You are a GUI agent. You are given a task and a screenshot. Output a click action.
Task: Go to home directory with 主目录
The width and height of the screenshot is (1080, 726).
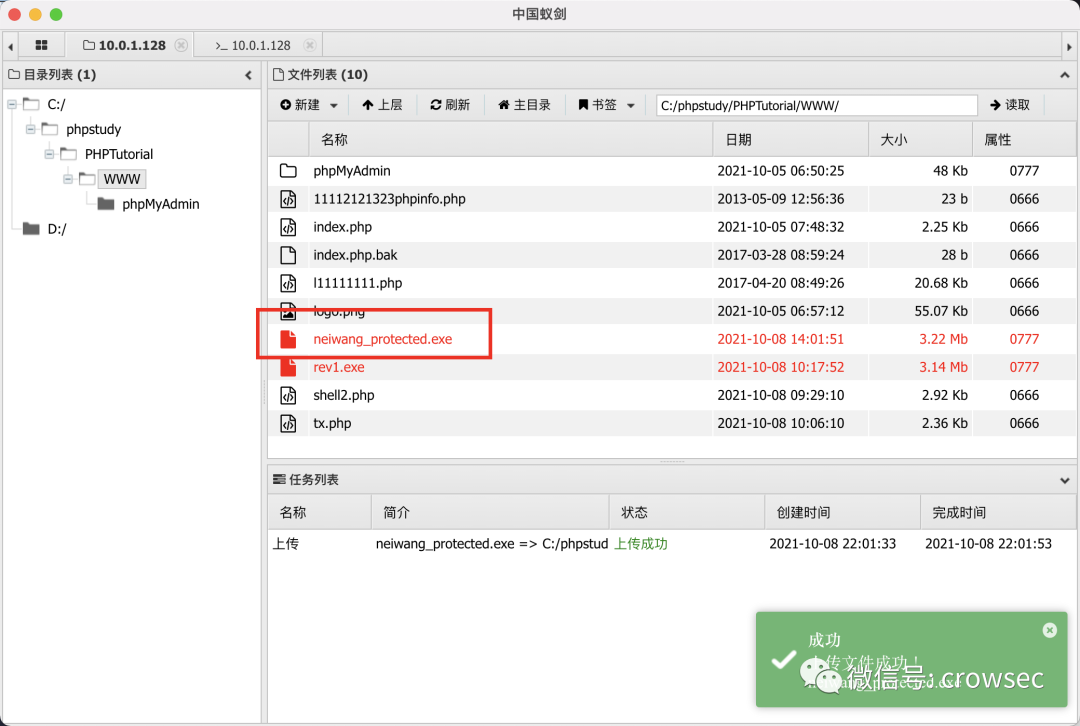(524, 105)
